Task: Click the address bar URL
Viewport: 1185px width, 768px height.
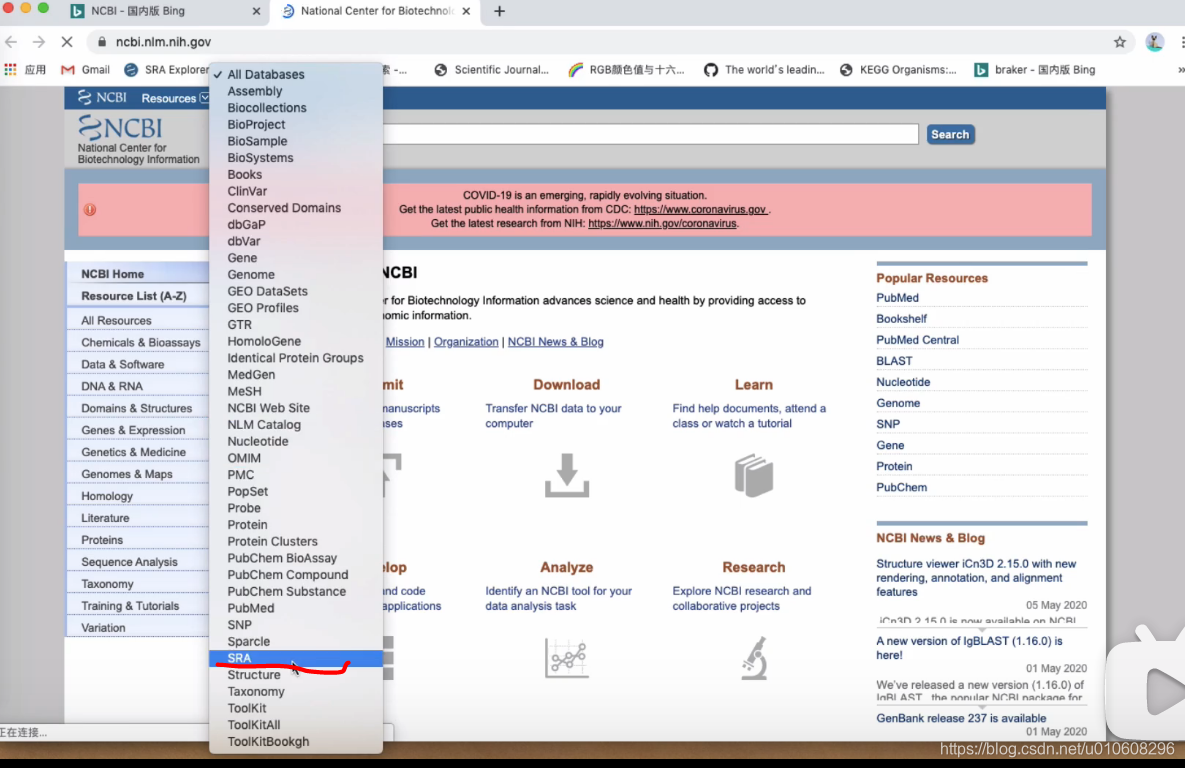Action: 163,42
